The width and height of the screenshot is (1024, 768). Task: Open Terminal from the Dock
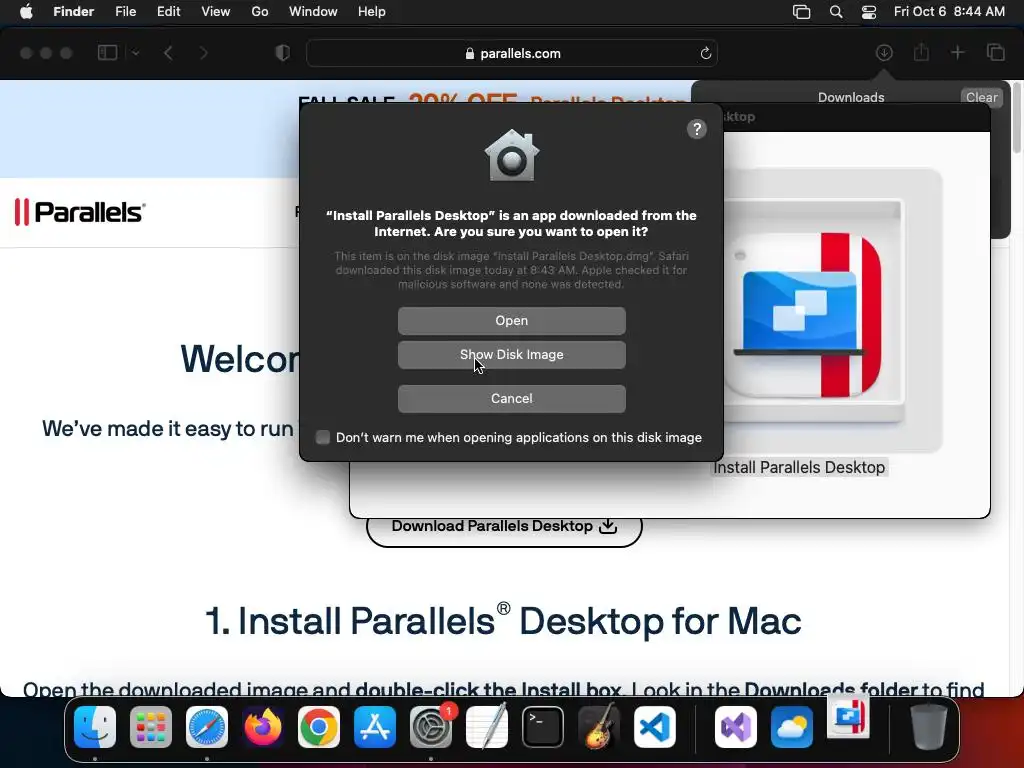[543, 727]
